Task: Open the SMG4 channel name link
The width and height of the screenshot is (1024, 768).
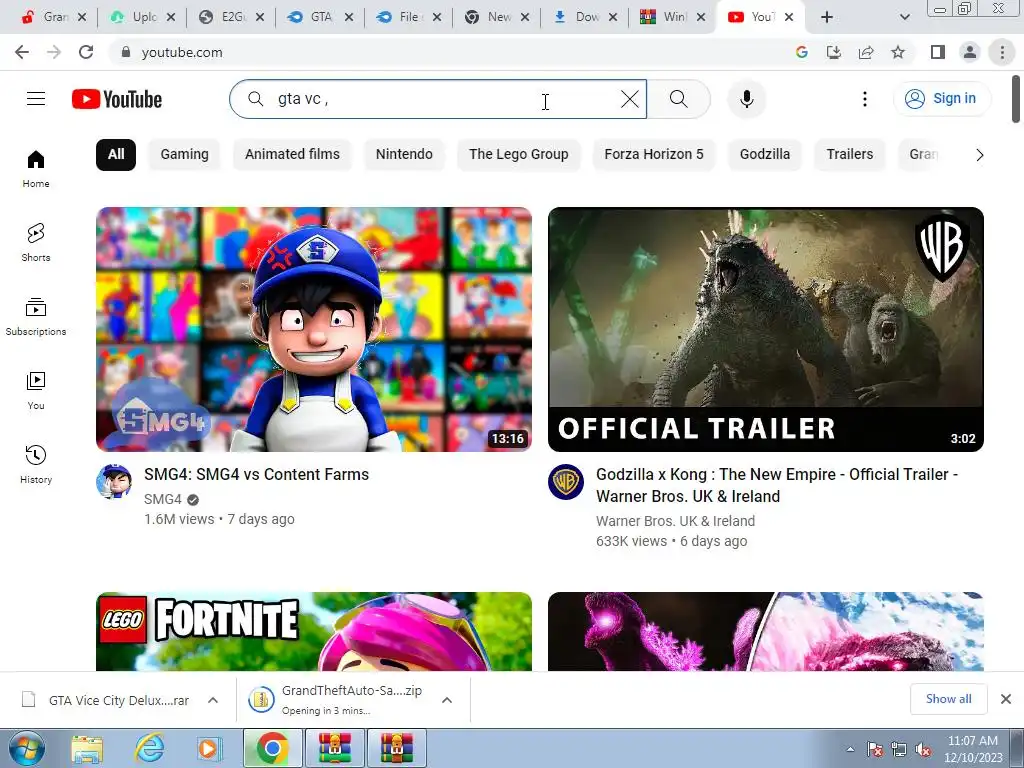Action: click(x=163, y=500)
